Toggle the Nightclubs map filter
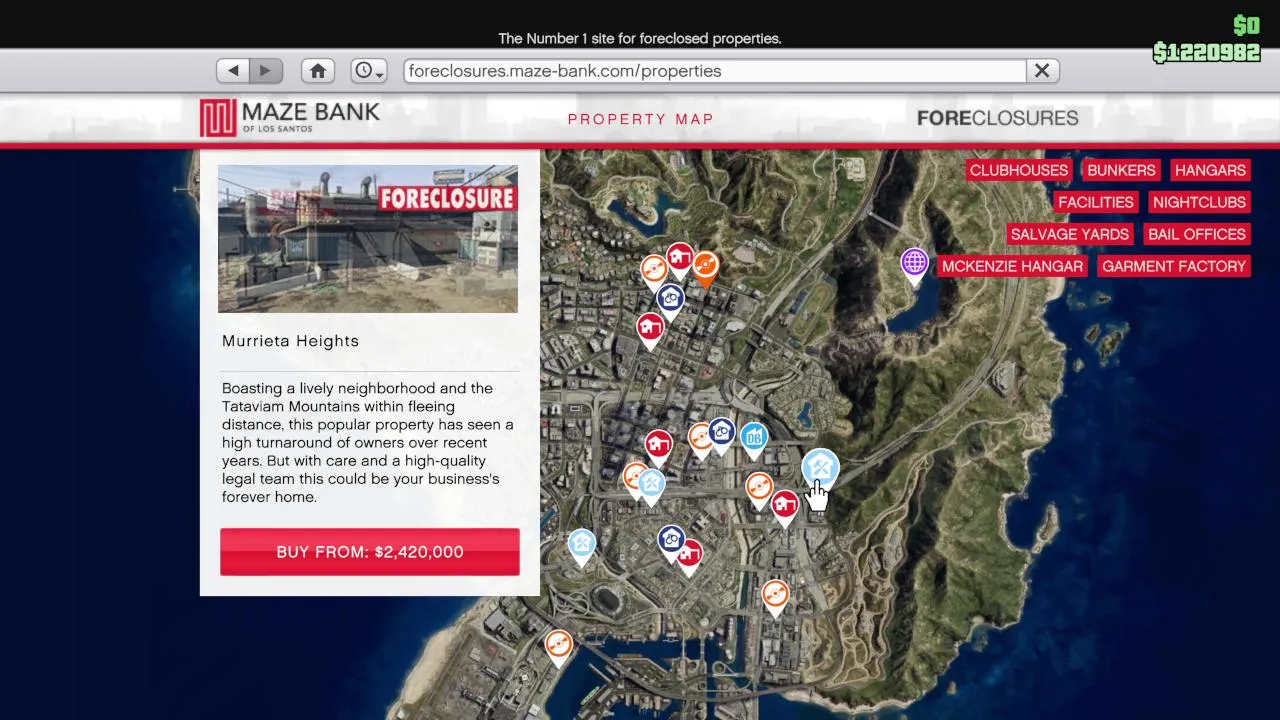The image size is (1280, 720). click(1199, 202)
